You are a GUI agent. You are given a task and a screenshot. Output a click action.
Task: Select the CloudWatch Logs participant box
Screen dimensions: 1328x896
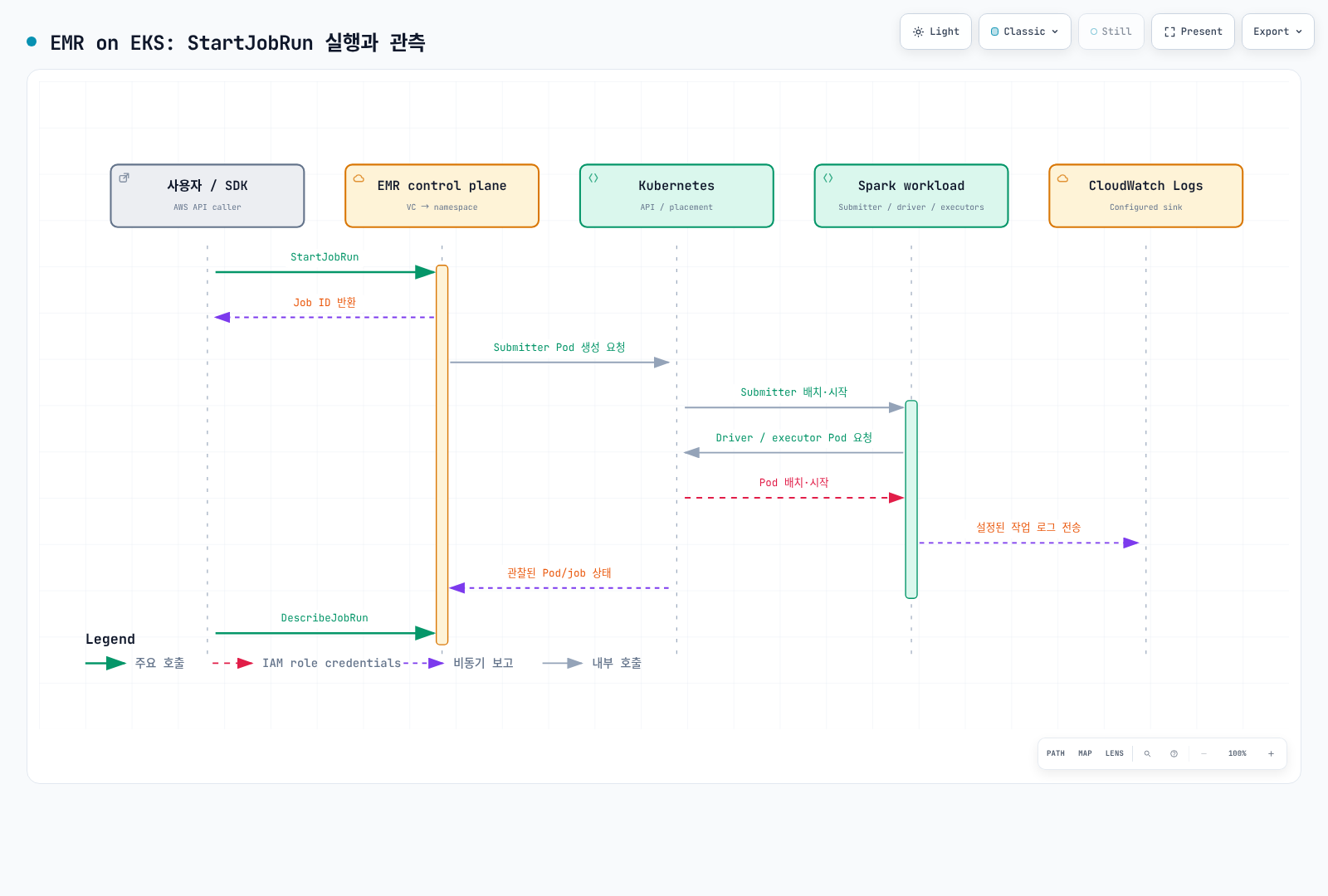1145,196
